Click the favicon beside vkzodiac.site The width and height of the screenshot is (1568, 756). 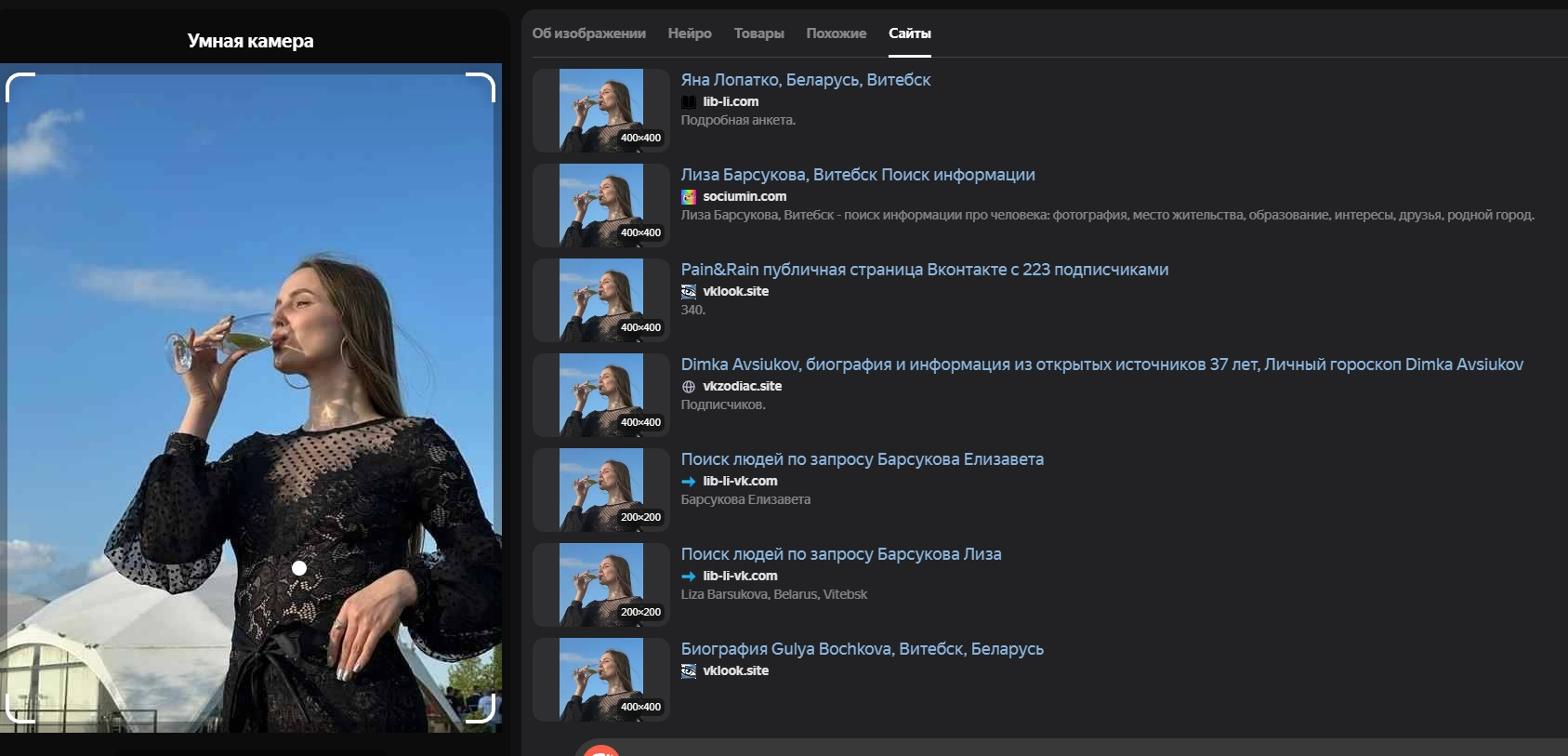click(688, 387)
